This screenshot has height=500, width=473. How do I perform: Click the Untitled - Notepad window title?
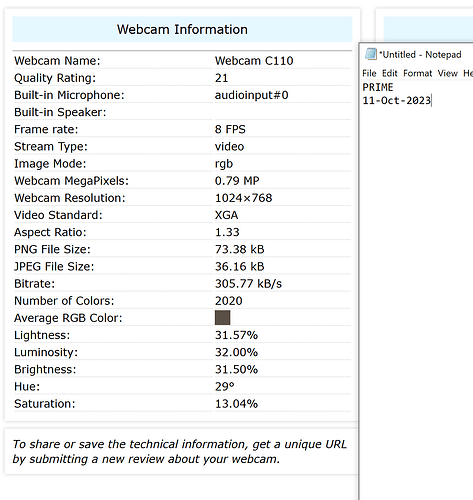420,54
